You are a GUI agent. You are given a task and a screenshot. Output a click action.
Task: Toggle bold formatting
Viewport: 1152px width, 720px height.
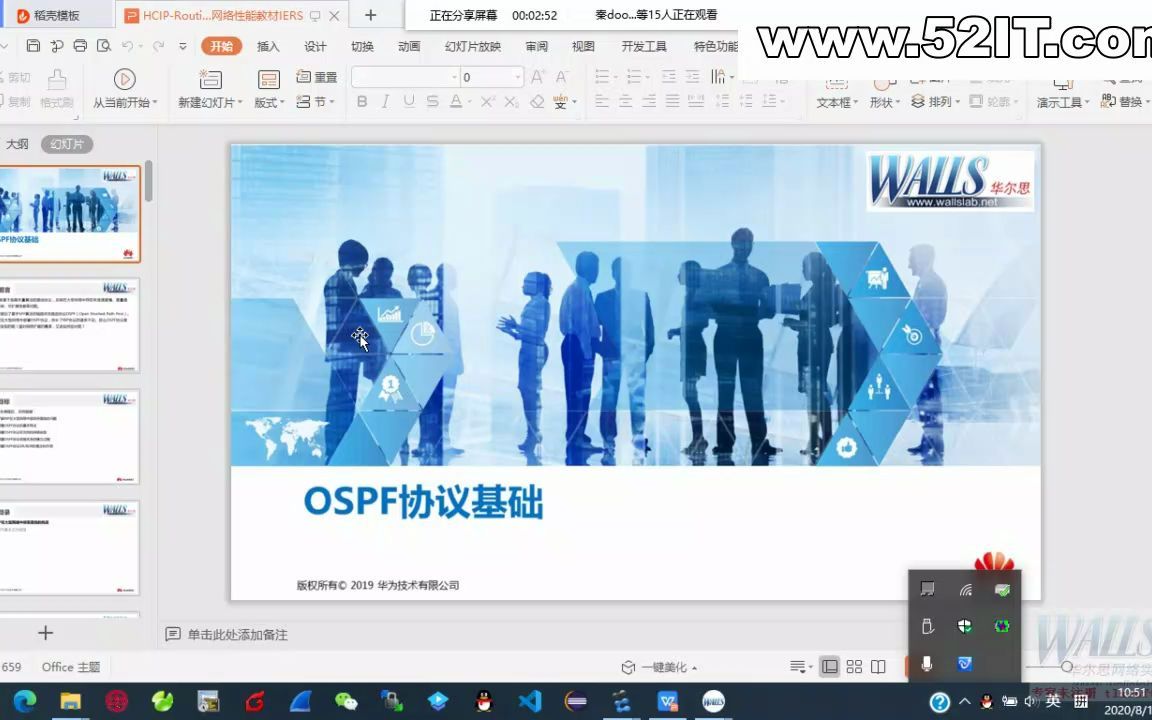(361, 101)
